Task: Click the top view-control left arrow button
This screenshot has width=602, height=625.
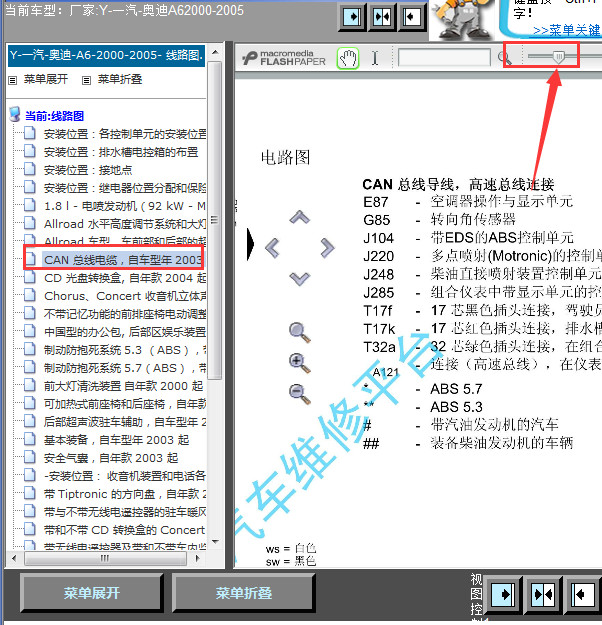Action: pos(411,17)
